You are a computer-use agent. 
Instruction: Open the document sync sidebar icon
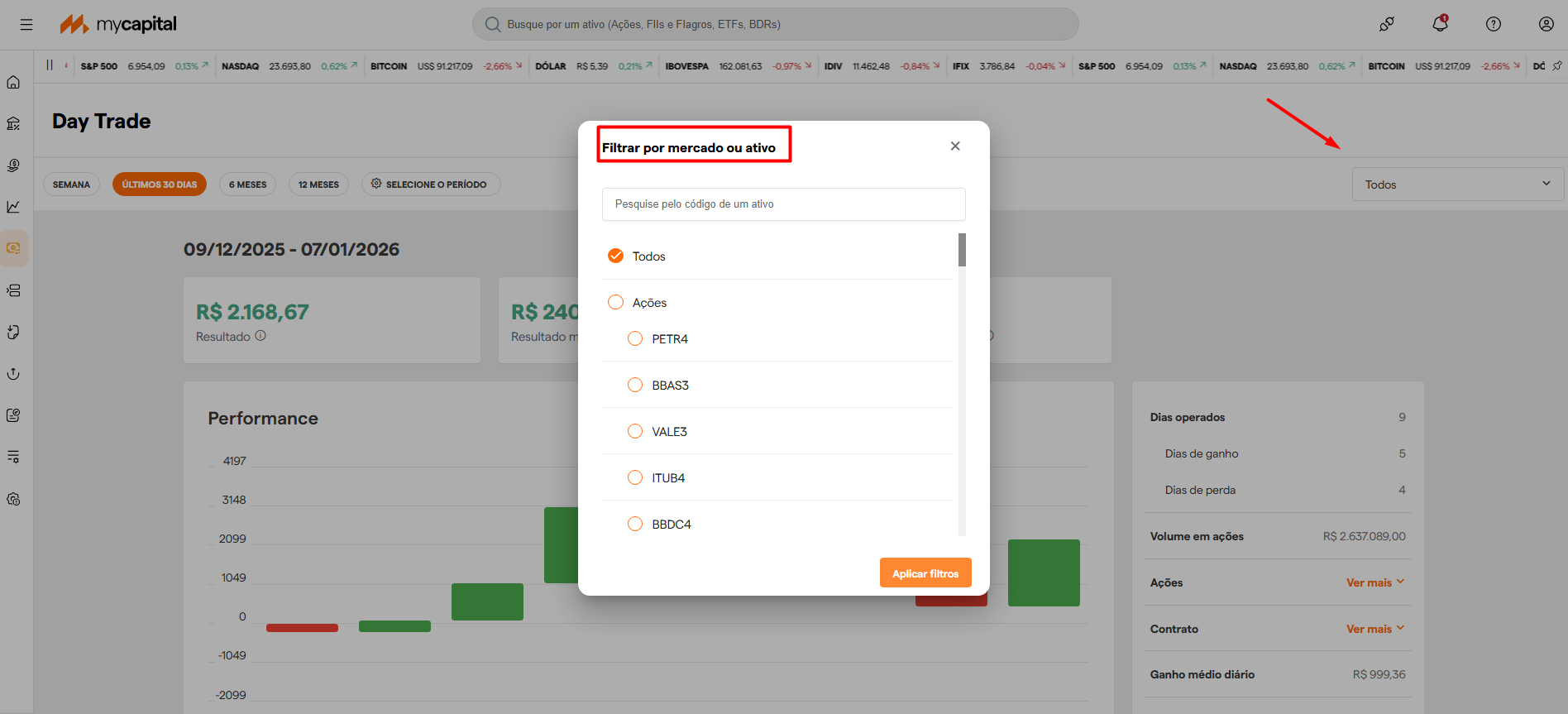[13, 332]
